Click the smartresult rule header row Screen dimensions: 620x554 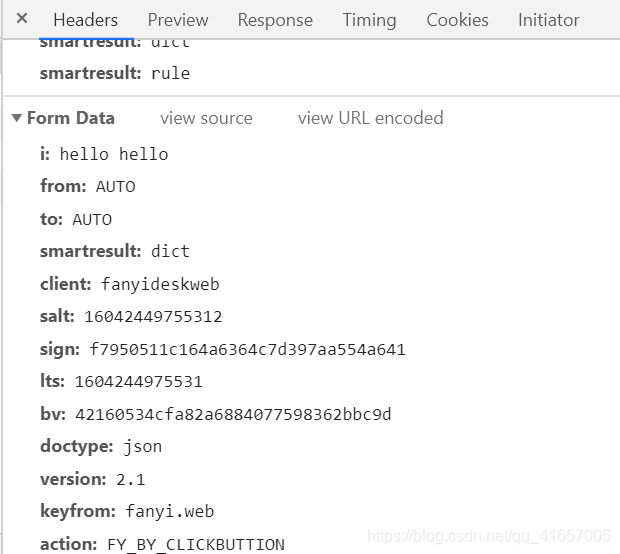pyautogui.click(x=115, y=74)
